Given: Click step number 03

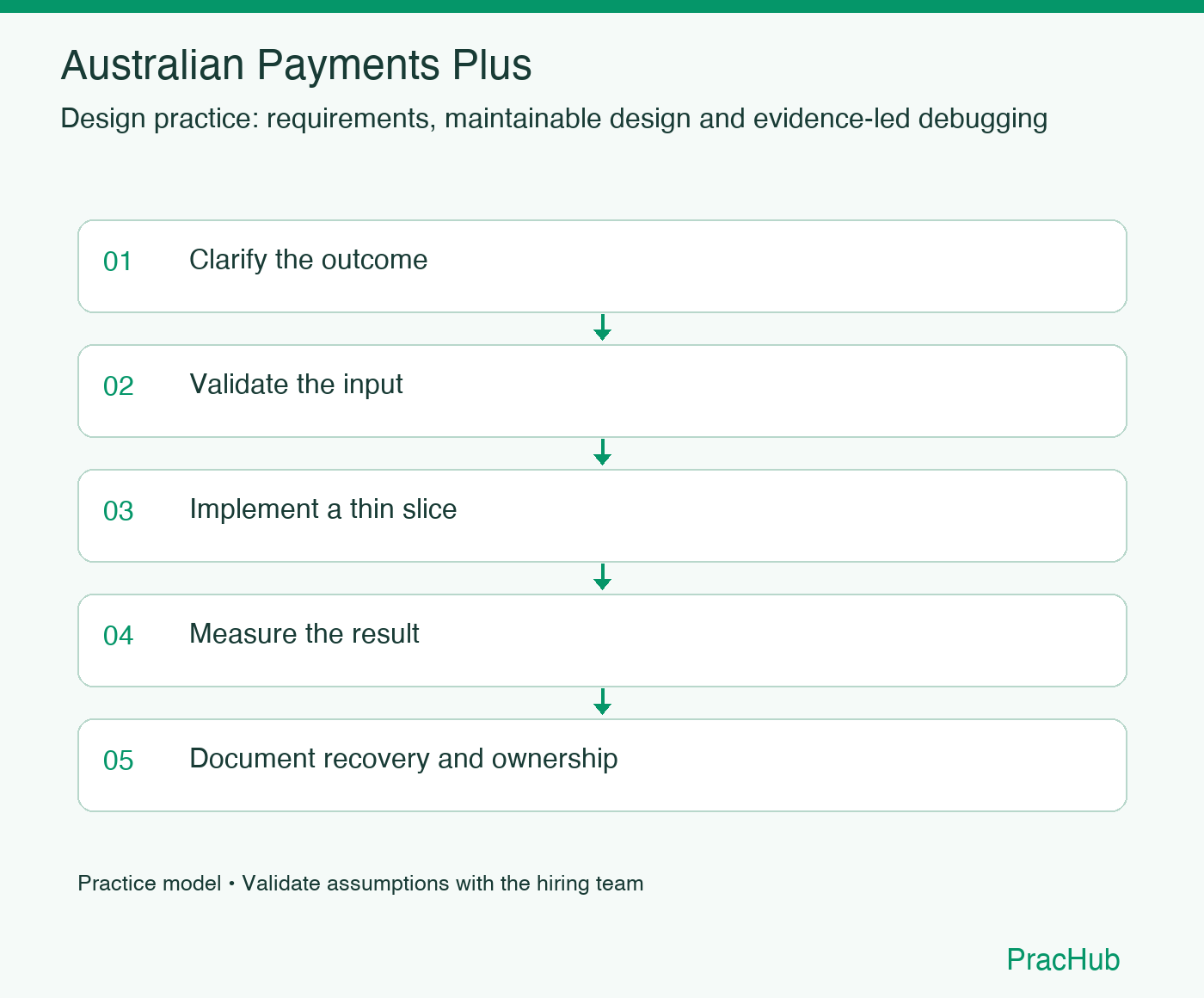Looking at the screenshot, I should (x=118, y=511).
